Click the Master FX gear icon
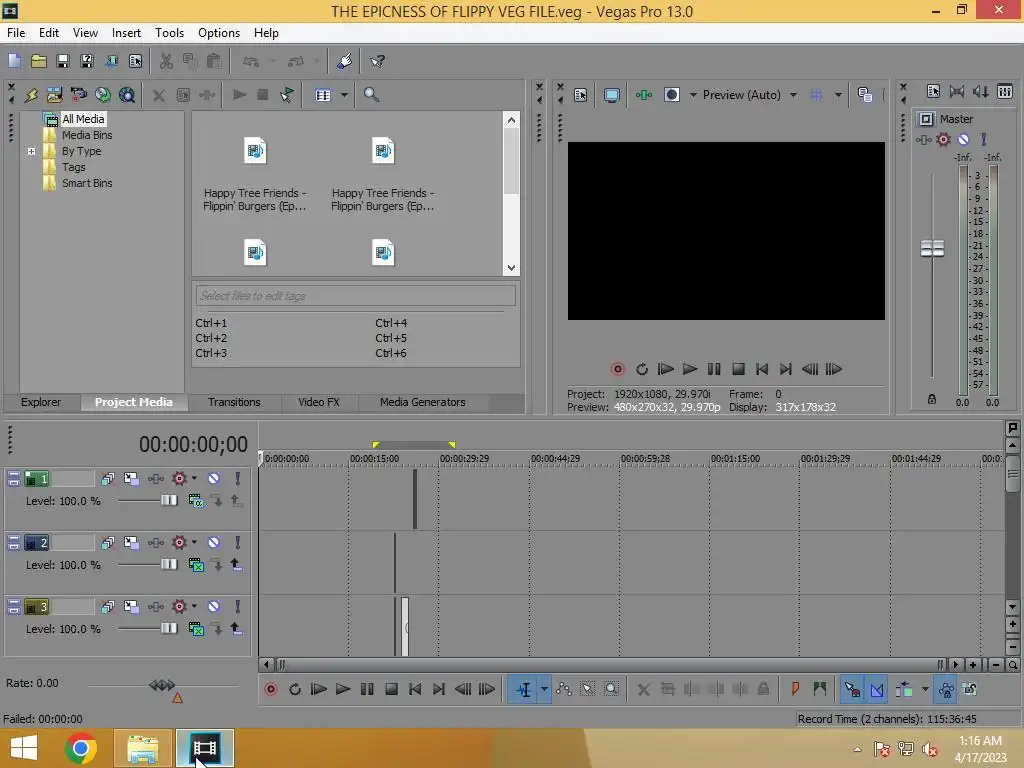 coord(943,139)
